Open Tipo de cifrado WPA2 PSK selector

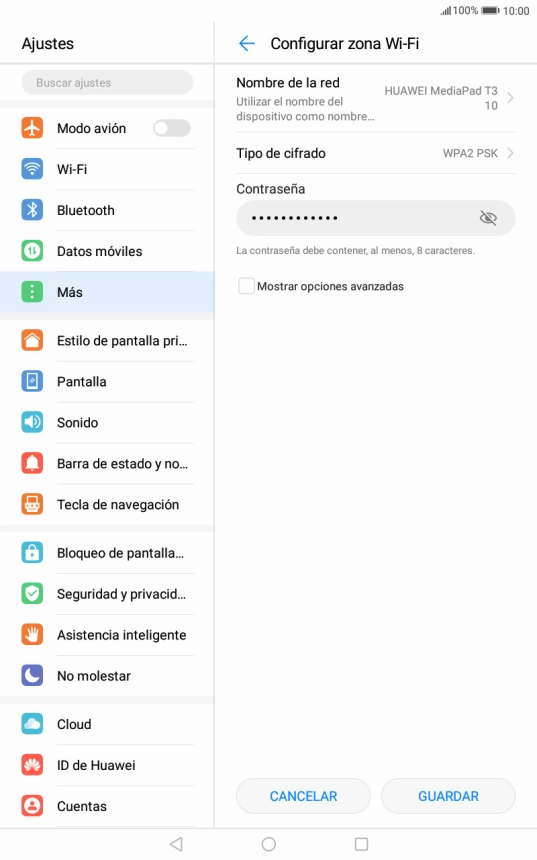(x=376, y=153)
